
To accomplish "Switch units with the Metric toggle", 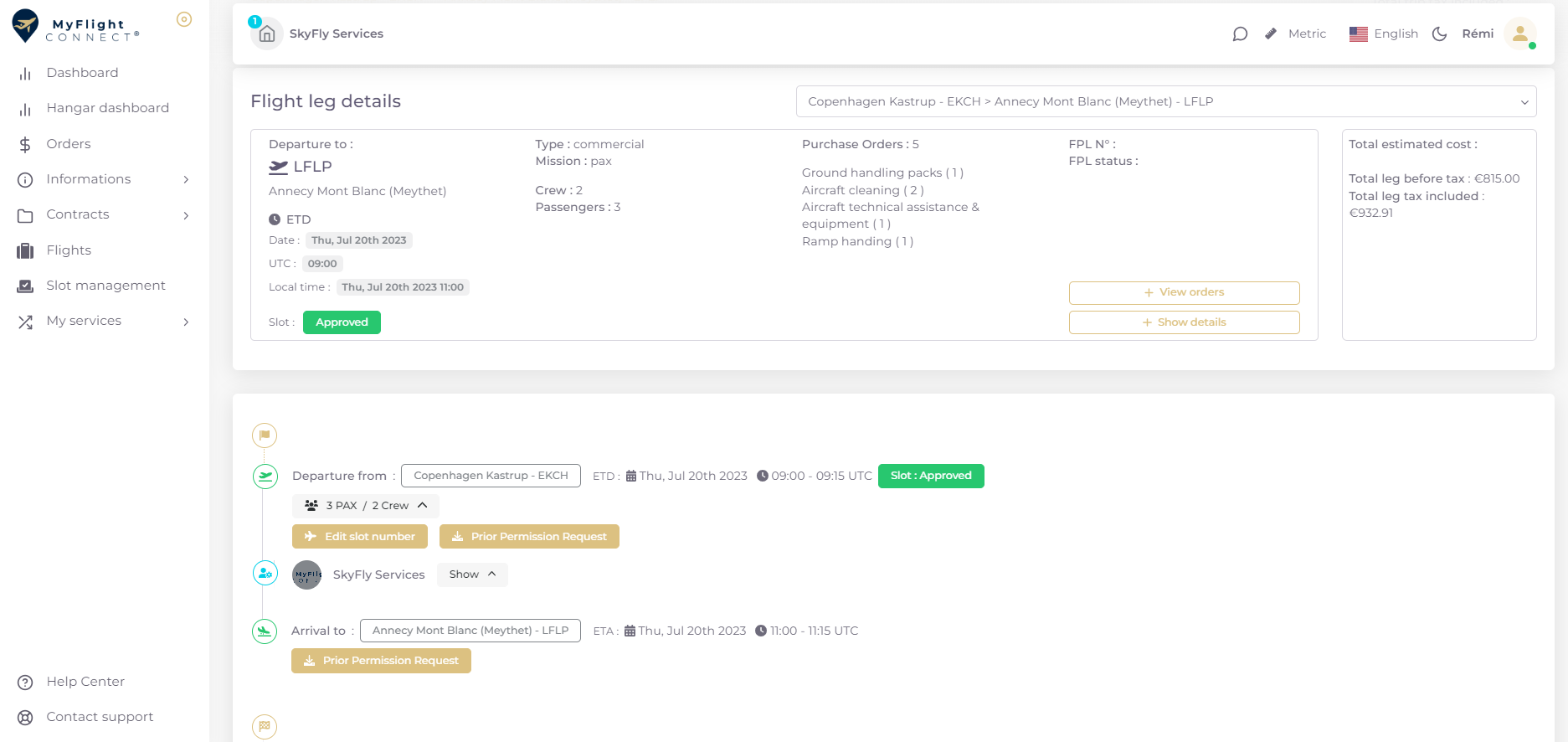I will (x=1295, y=34).
